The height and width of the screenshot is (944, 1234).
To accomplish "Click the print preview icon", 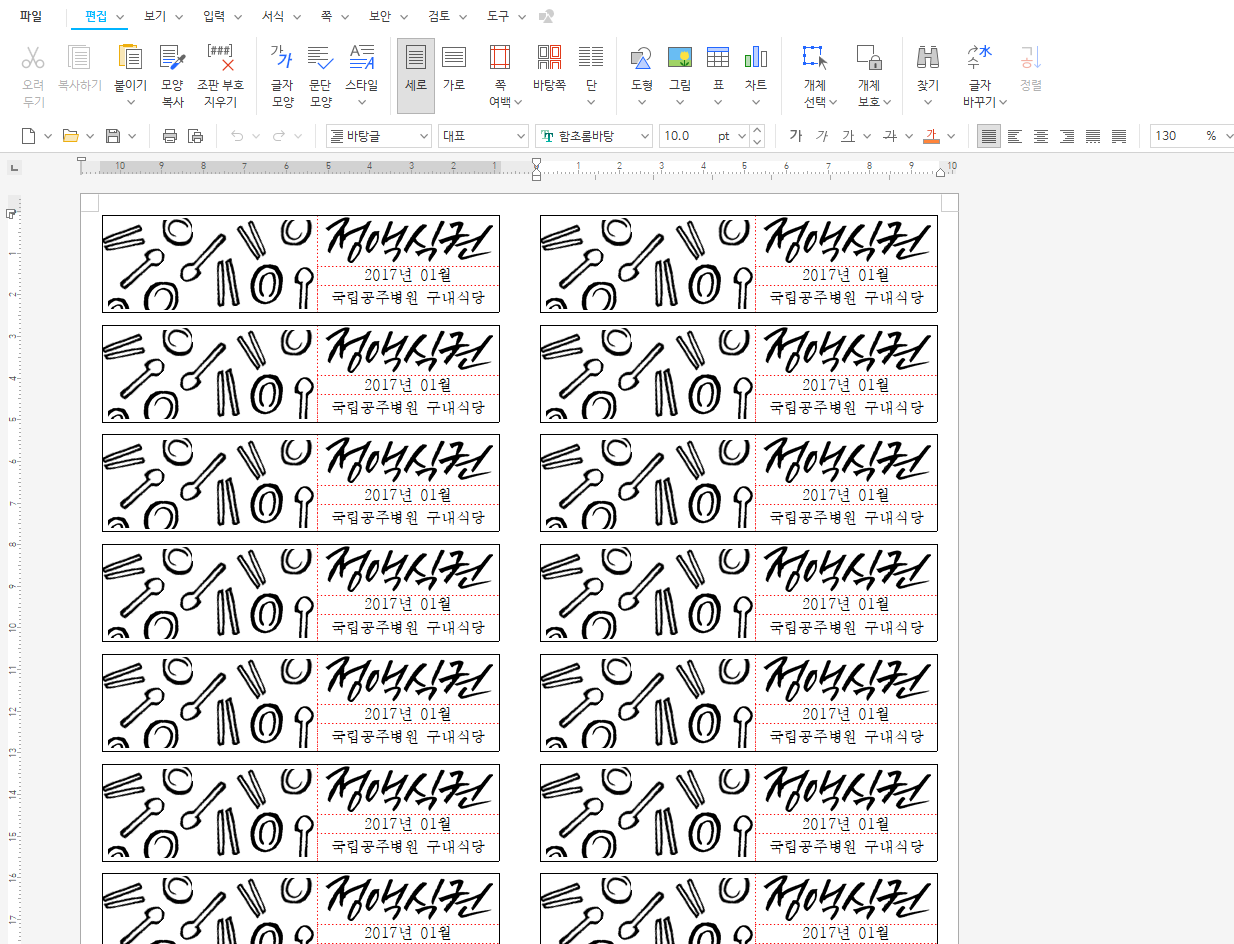I will point(196,136).
